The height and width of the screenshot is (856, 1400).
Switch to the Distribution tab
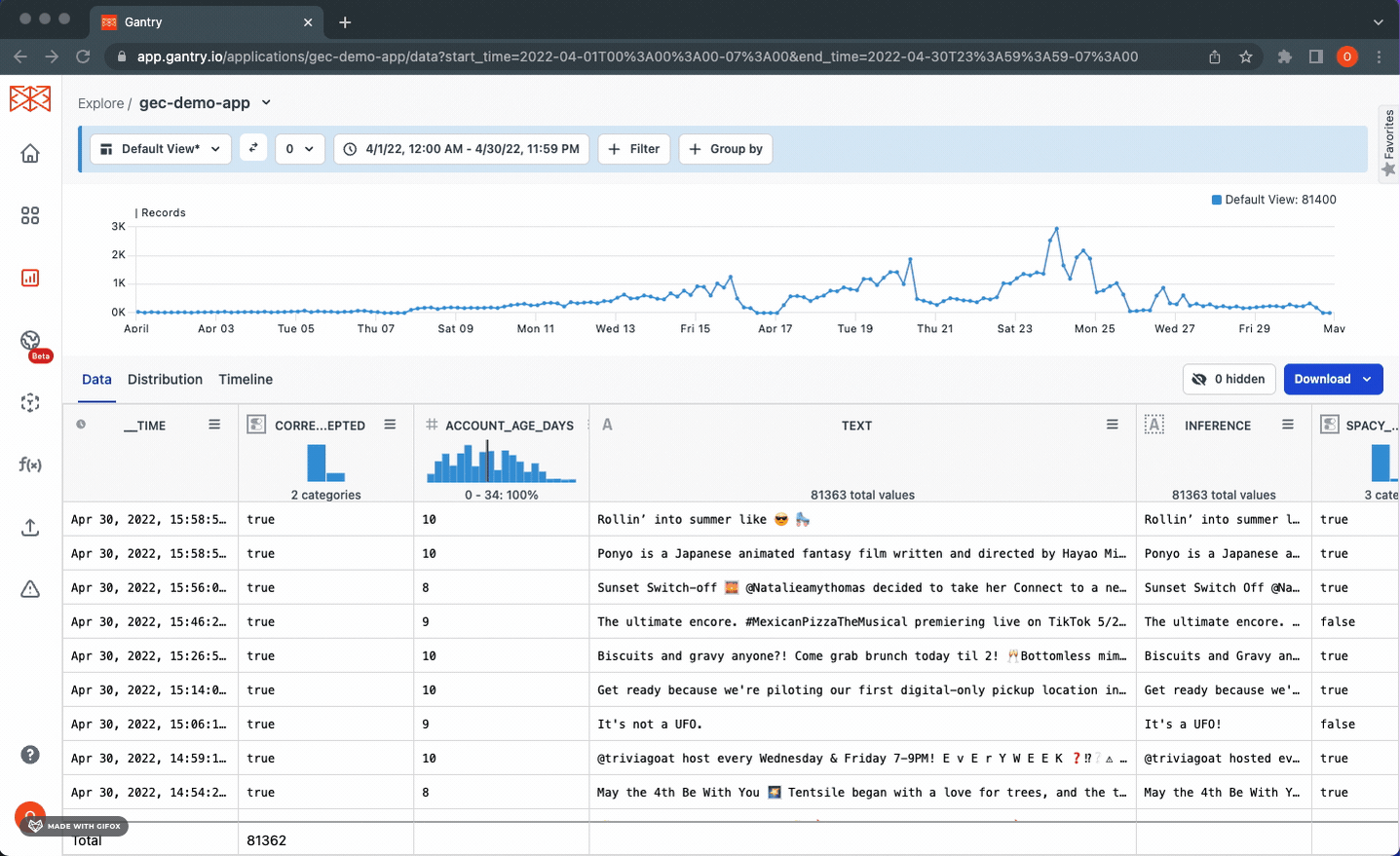click(x=165, y=379)
